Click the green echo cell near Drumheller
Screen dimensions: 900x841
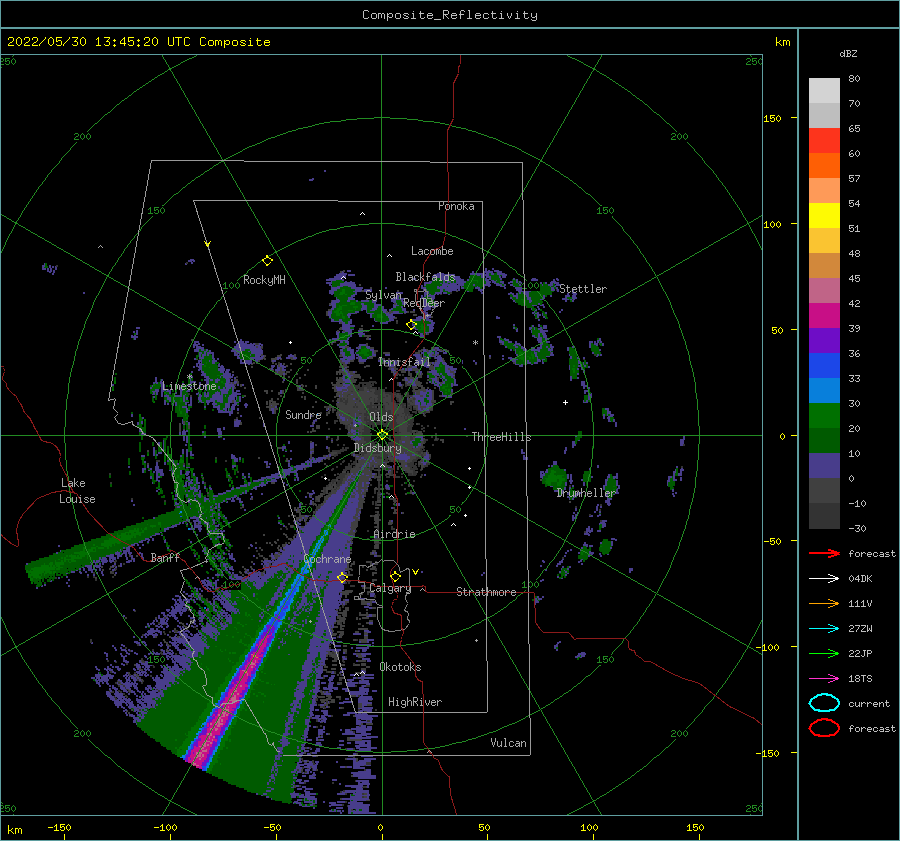point(555,476)
